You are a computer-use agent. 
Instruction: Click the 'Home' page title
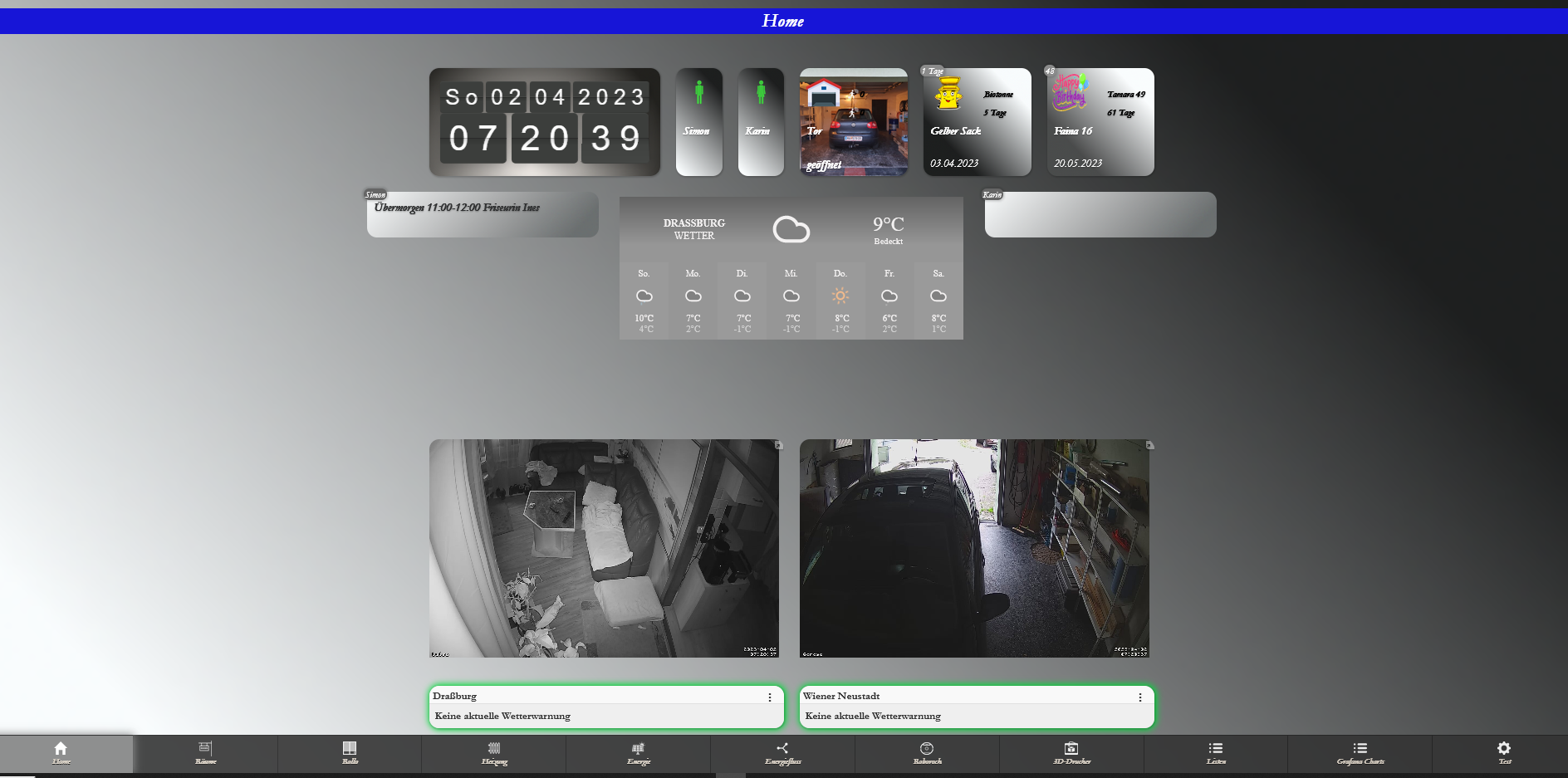[x=783, y=21]
